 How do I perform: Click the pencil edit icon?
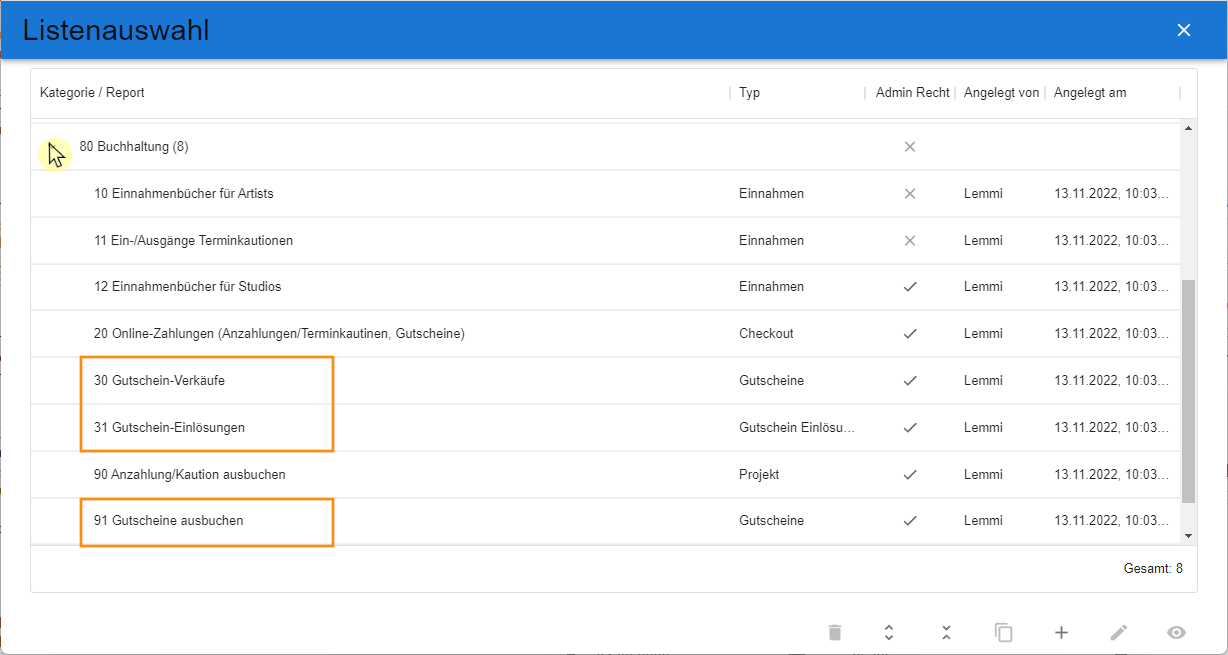coord(1119,632)
